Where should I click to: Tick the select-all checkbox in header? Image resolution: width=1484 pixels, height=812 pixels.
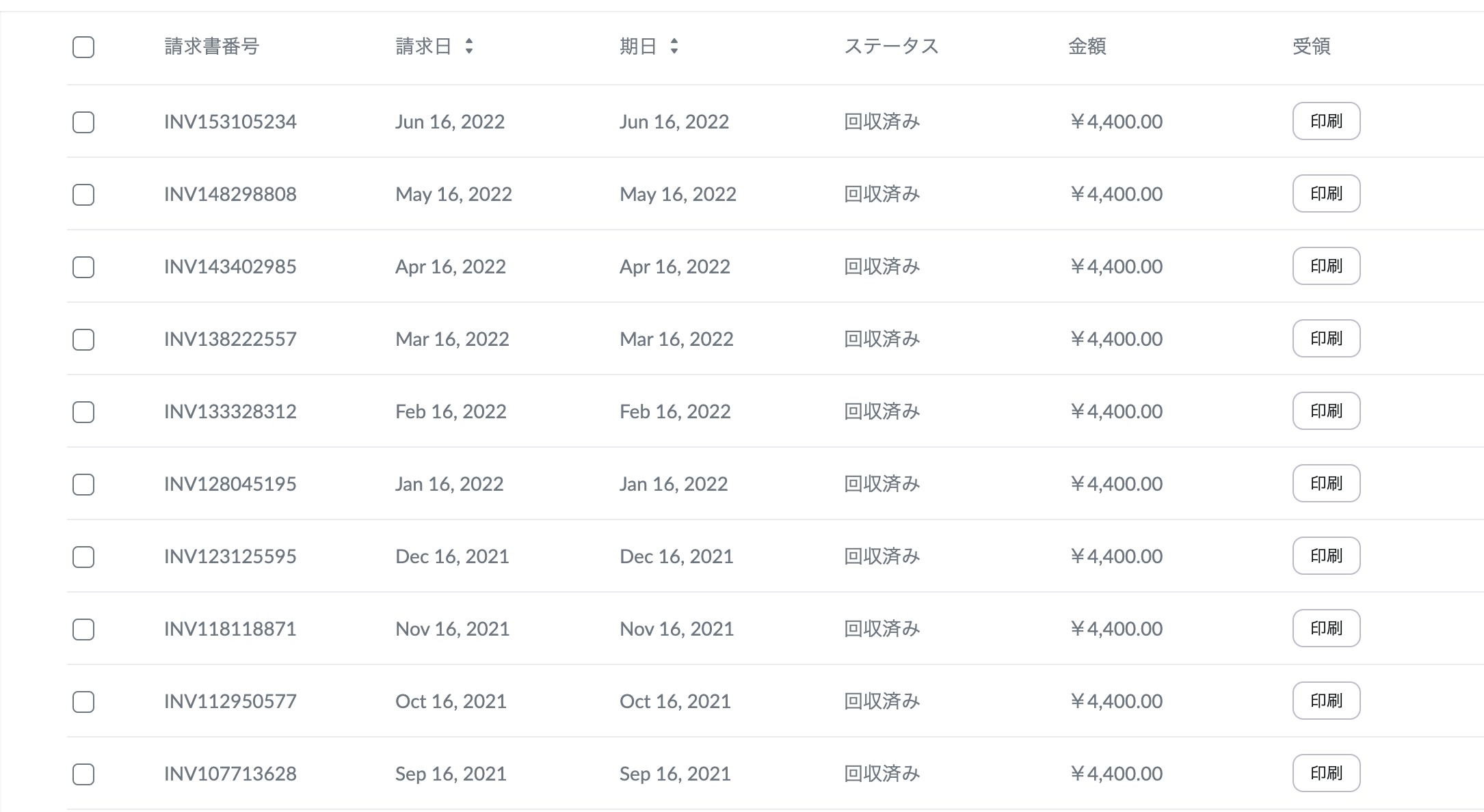click(83, 47)
